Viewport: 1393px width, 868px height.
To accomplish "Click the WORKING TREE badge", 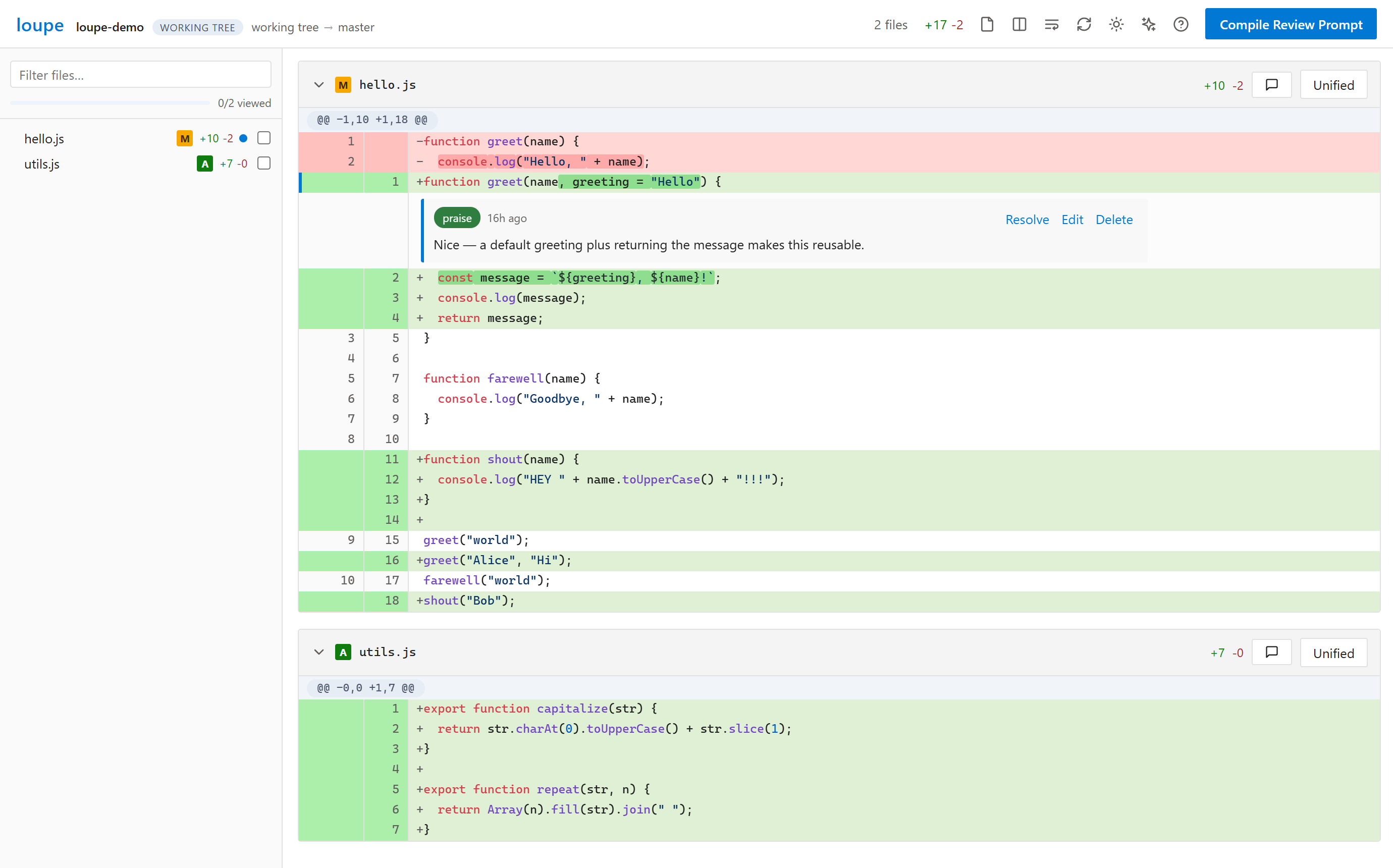I will (197, 28).
